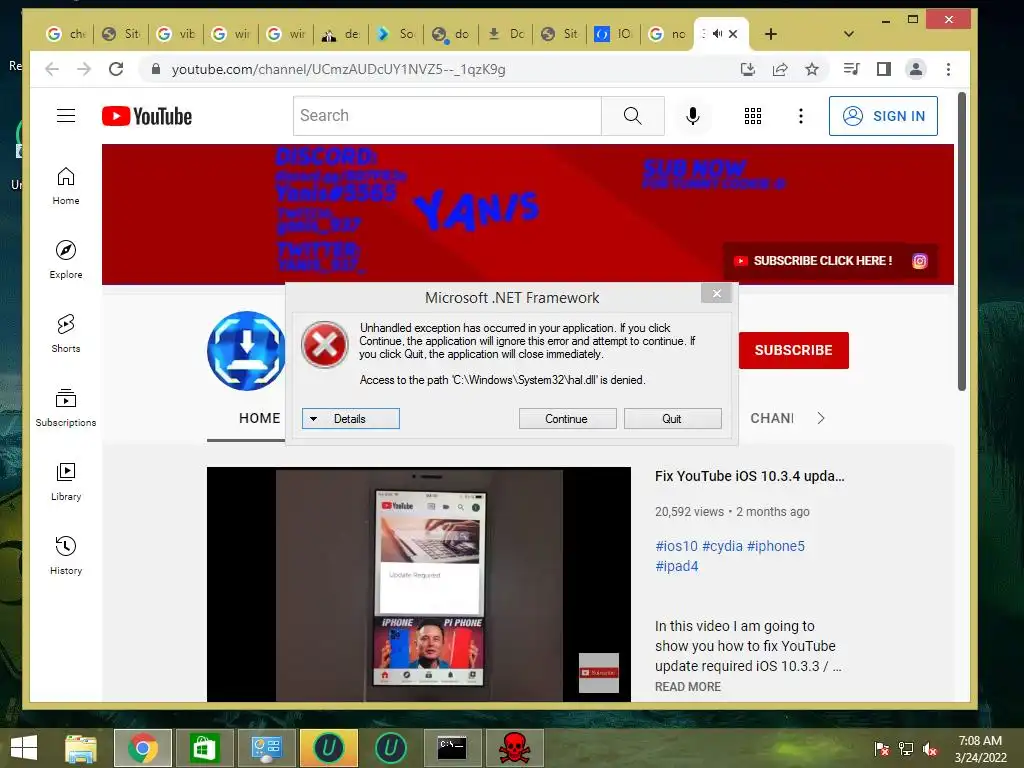The height and width of the screenshot is (768, 1024).
Task: Click the browser back arrow
Action: pos(52,69)
